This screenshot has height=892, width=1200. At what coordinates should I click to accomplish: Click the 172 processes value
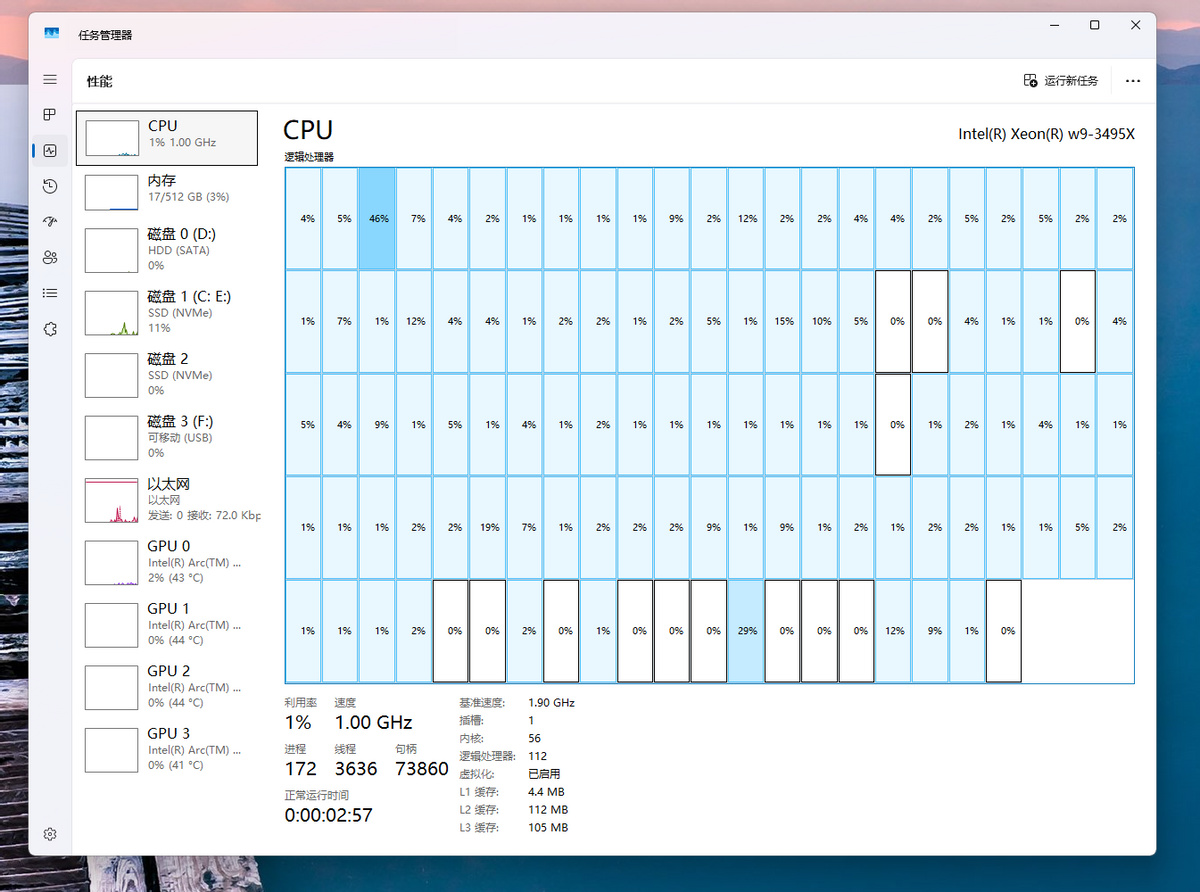point(300,769)
